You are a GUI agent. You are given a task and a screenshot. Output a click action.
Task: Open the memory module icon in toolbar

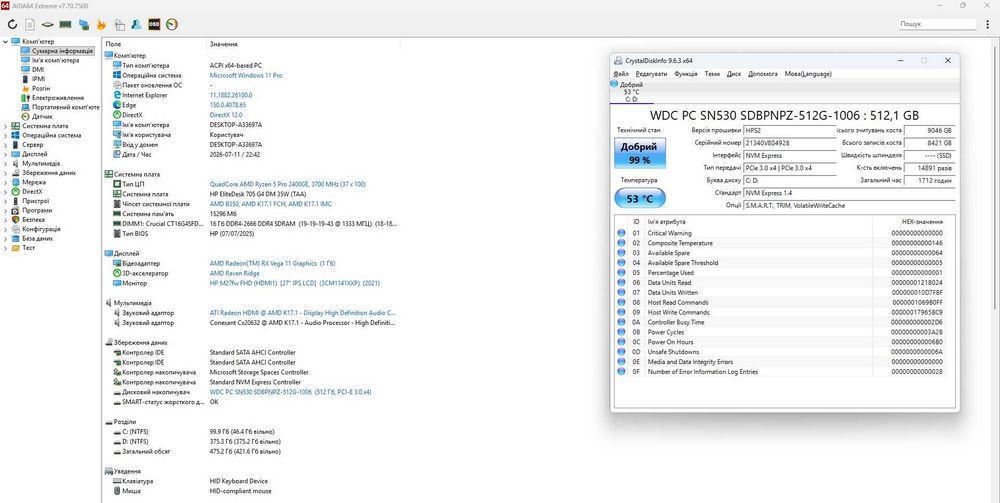pos(65,24)
